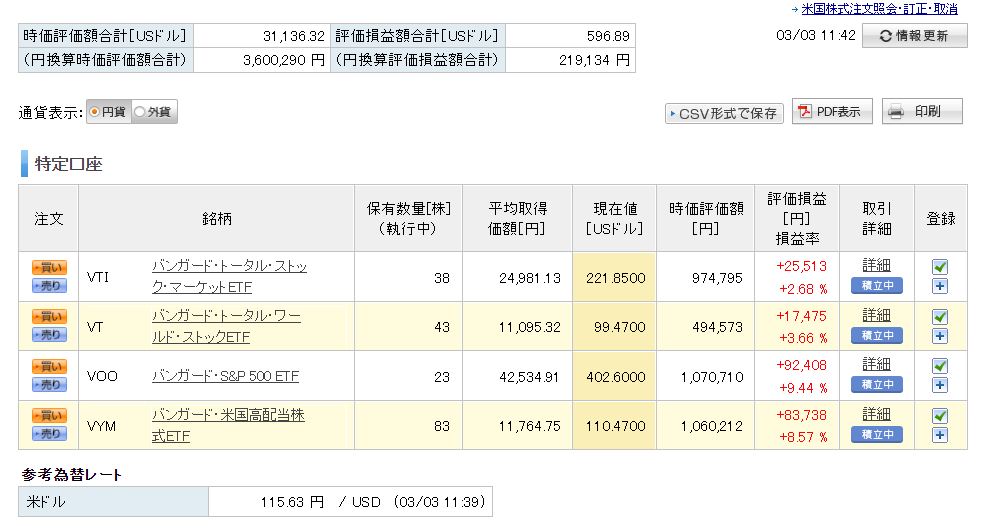The height and width of the screenshot is (524, 998).
Task: Click the 買い buy button for VYM
Action: pos(50,416)
